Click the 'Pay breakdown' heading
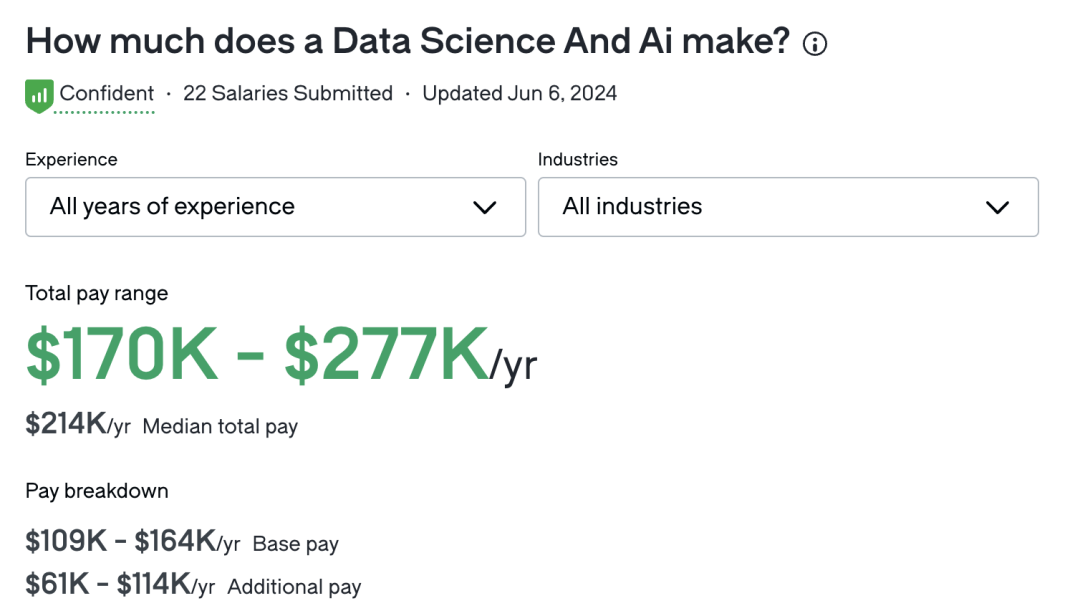 click(97, 491)
